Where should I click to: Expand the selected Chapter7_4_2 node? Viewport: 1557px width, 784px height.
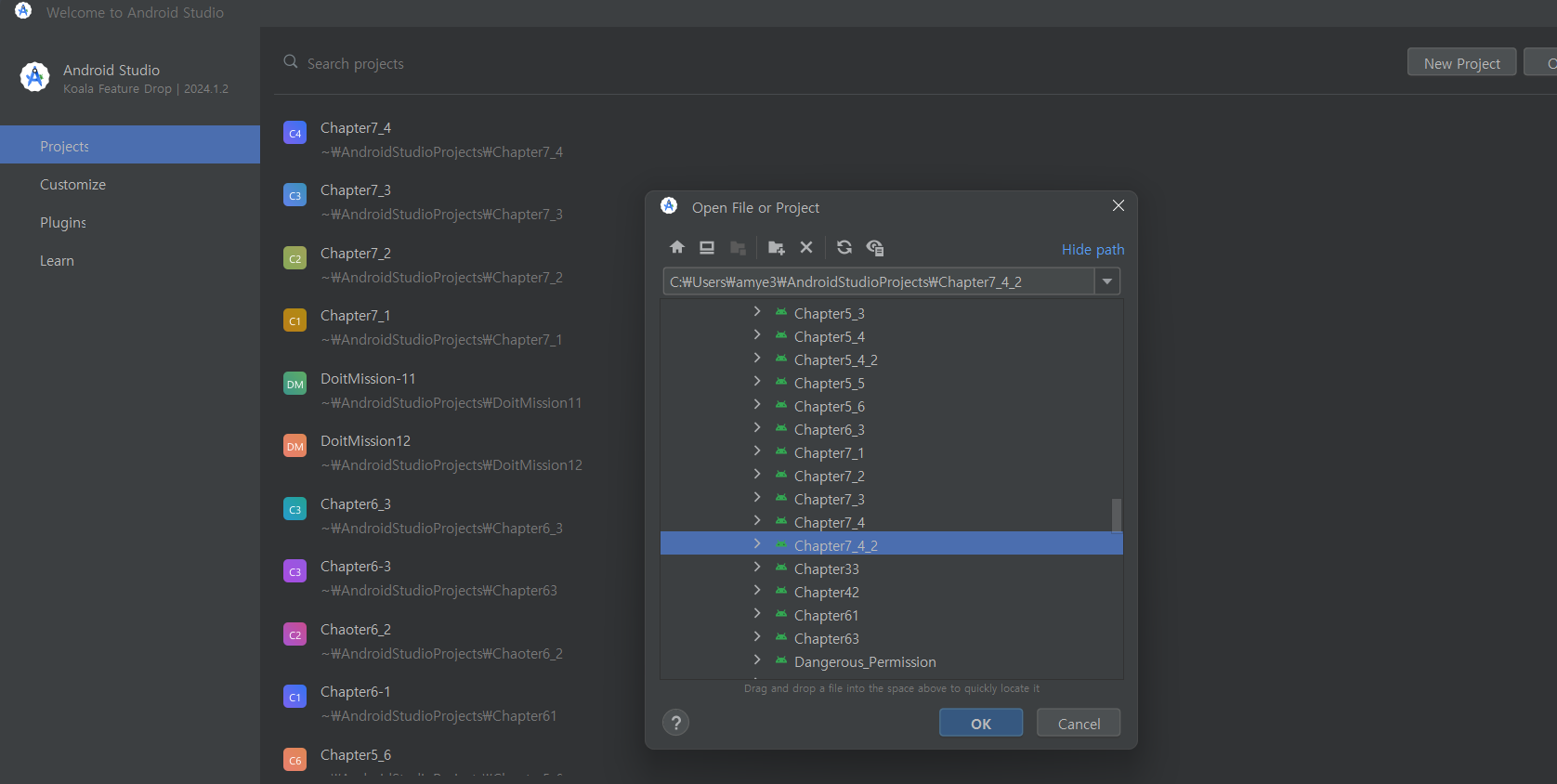(x=757, y=544)
